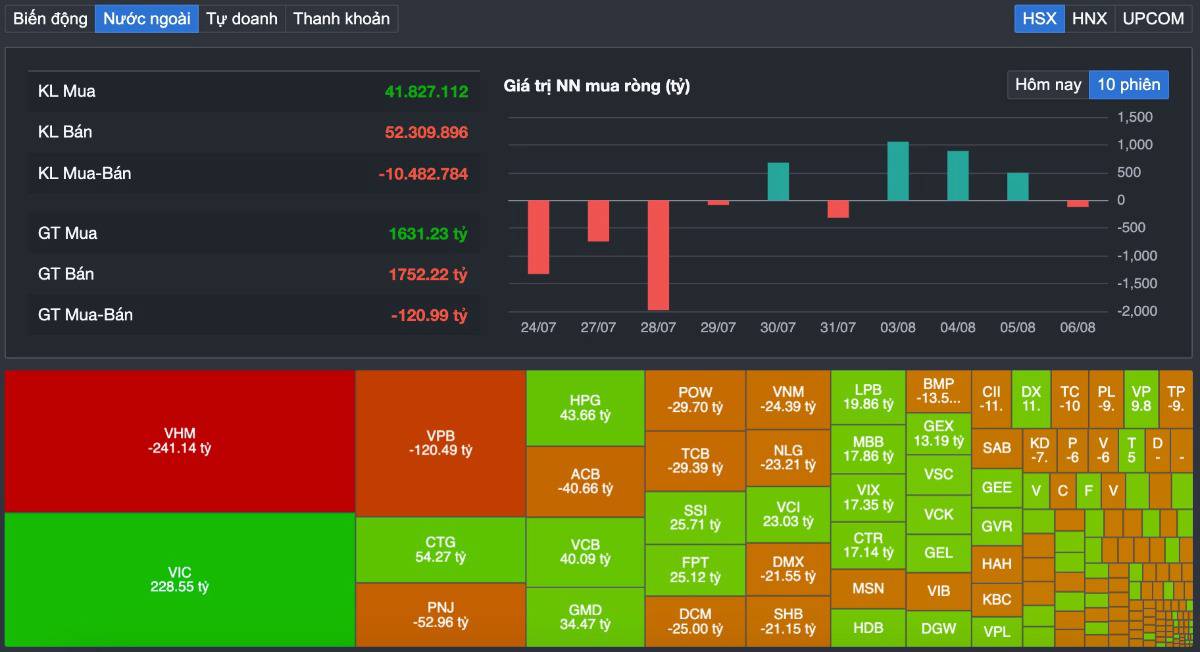The image size is (1200, 652).
Task: Click the 06/08 small red bar
Action: [1078, 203]
